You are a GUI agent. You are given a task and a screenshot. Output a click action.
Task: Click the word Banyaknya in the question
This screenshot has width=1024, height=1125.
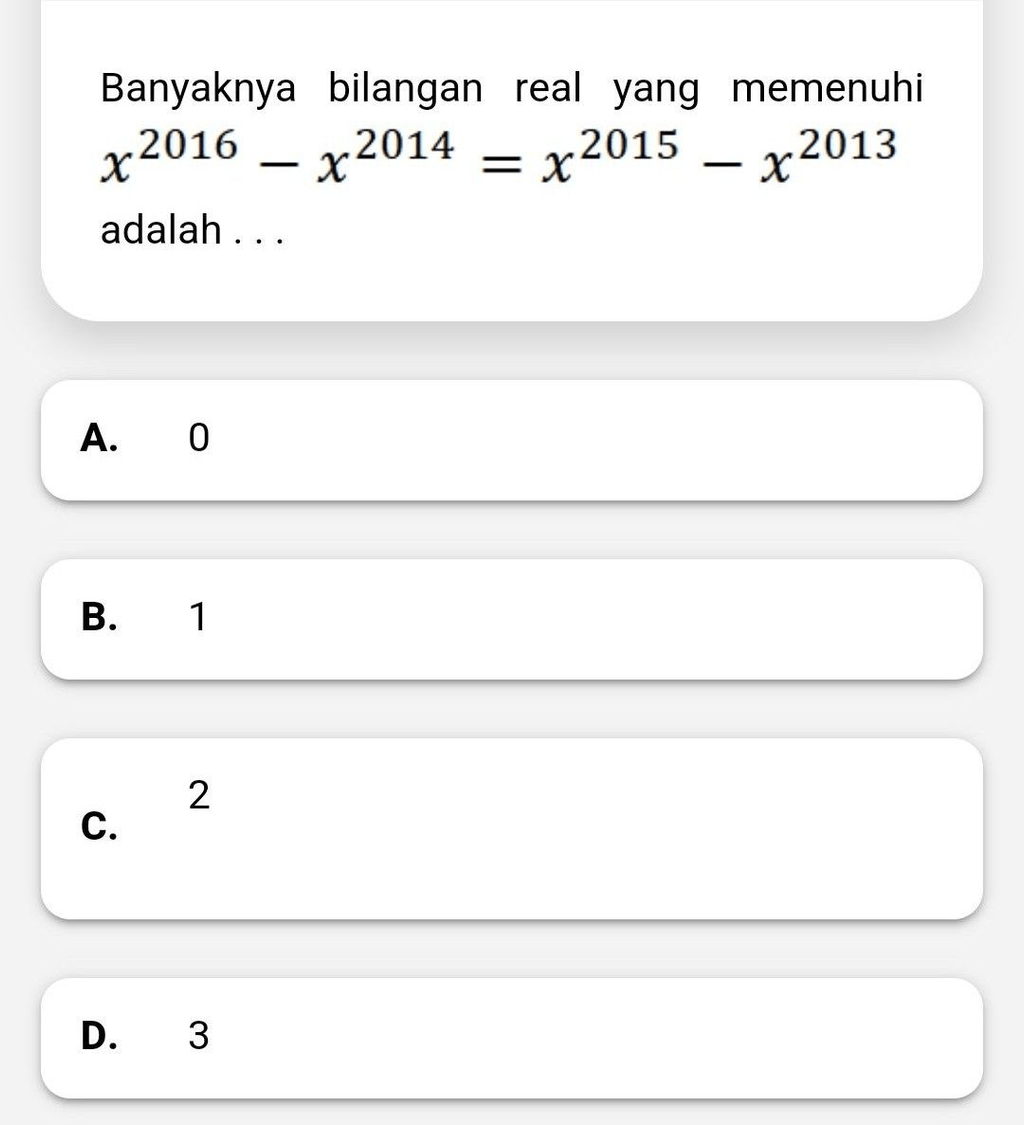(x=198, y=89)
